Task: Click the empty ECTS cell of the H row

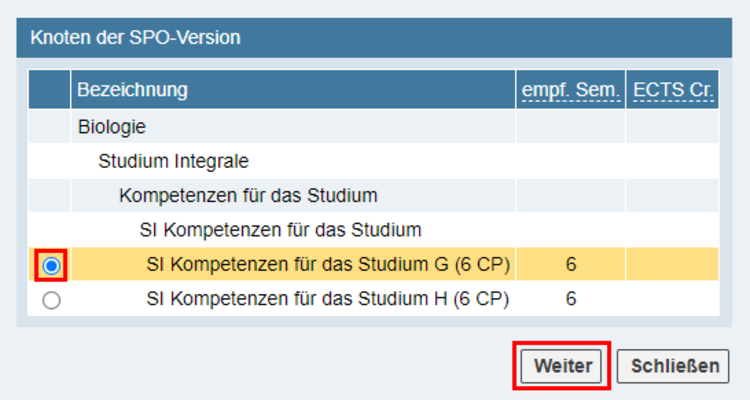Action: [x=673, y=299]
